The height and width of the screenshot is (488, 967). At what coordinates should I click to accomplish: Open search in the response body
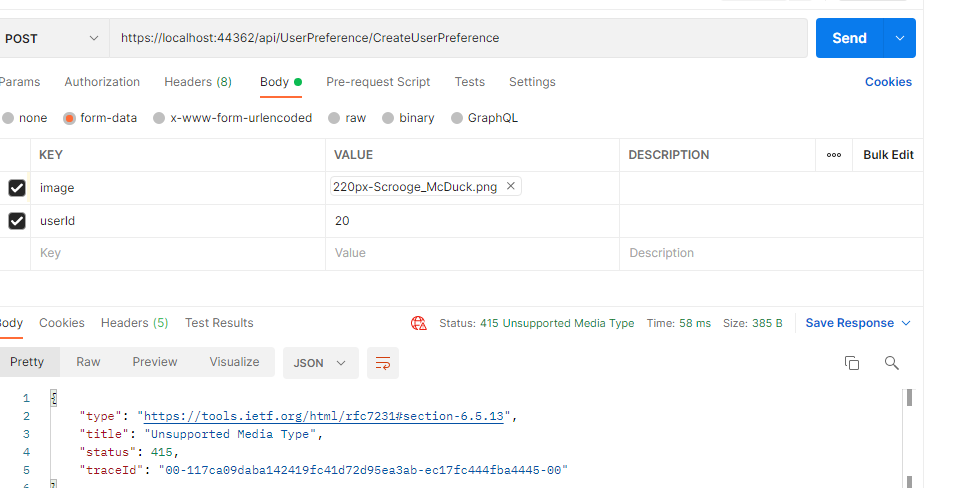pos(891,363)
